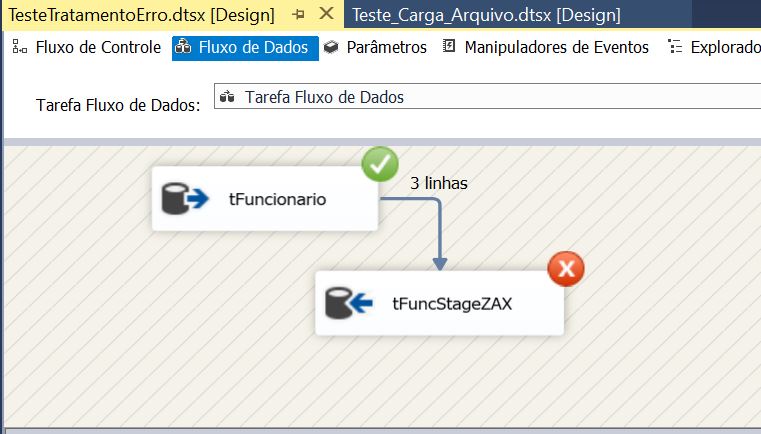
Task: Select the tFuncStageZAX destination component
Action: (x=439, y=303)
